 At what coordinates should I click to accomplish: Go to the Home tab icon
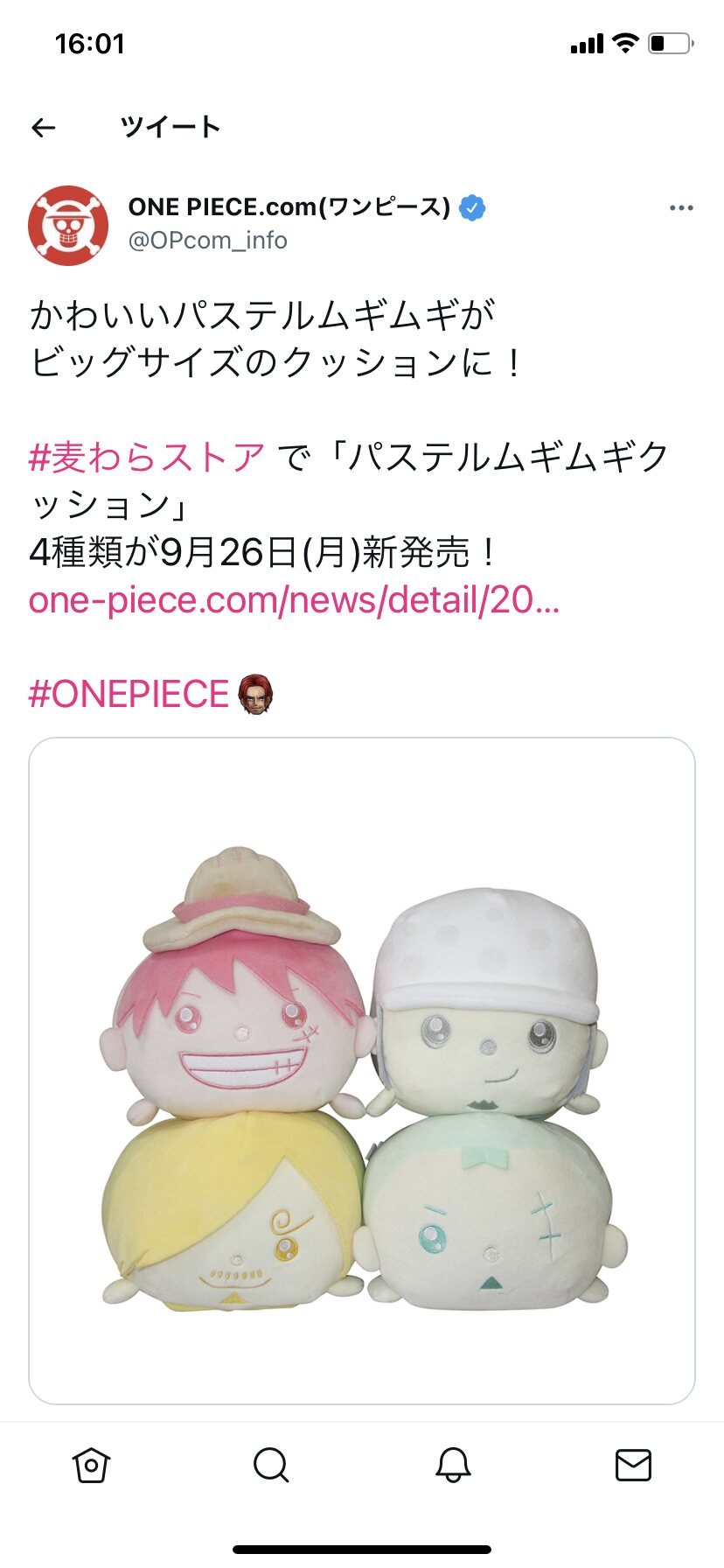click(x=91, y=1465)
